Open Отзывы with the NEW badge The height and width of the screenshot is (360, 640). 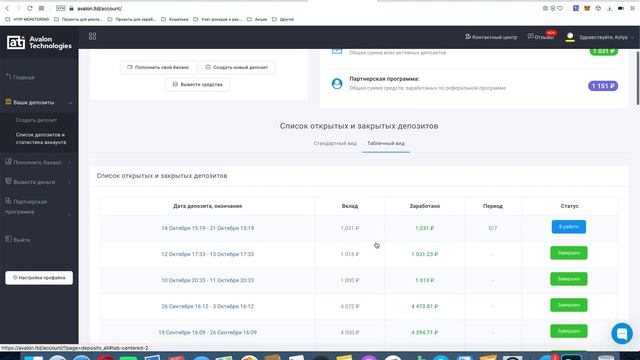click(541, 37)
